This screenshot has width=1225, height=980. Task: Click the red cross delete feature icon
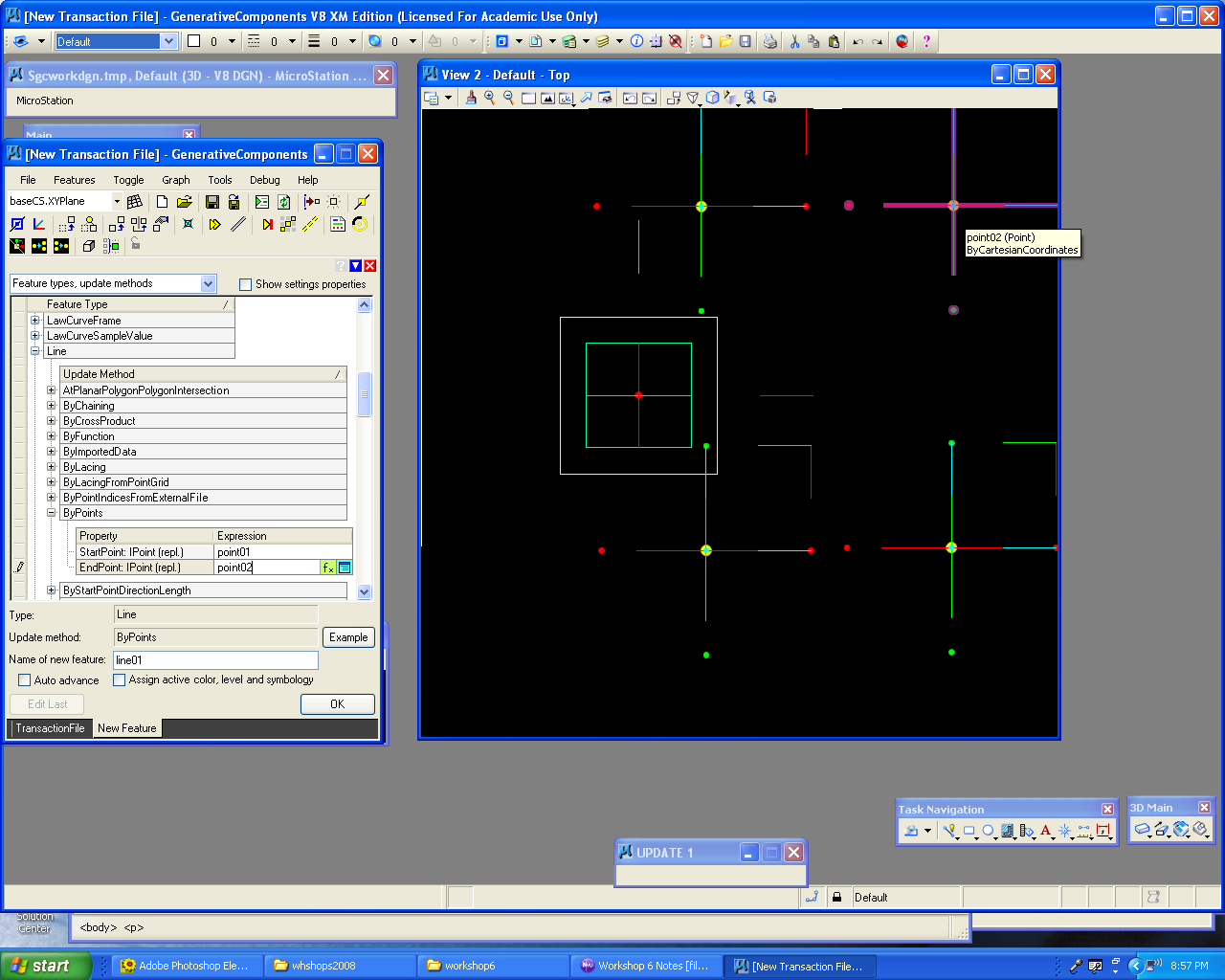coord(188,224)
